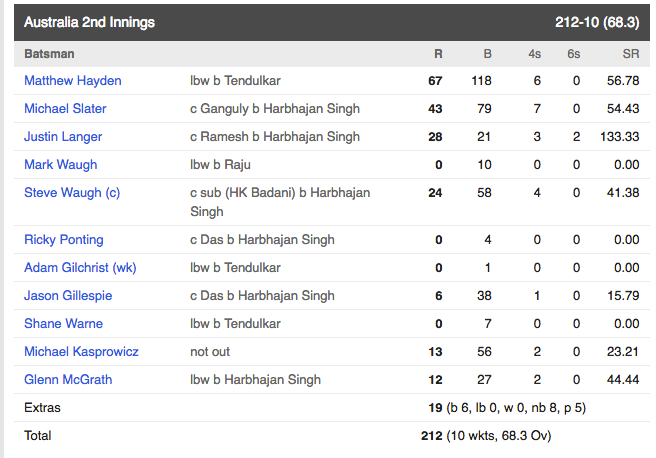Click the Ricky Ponting link
Viewport: 656px width, 458px height.
[x=64, y=240]
